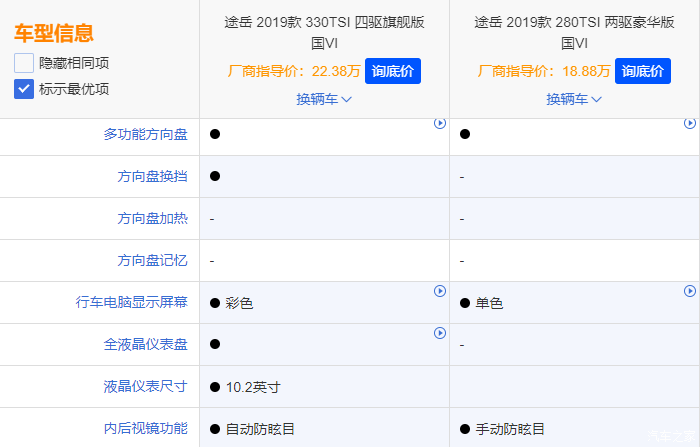Select the 手动防眩目 mirror value
The image size is (700, 447).
pyautogui.click(x=510, y=429)
